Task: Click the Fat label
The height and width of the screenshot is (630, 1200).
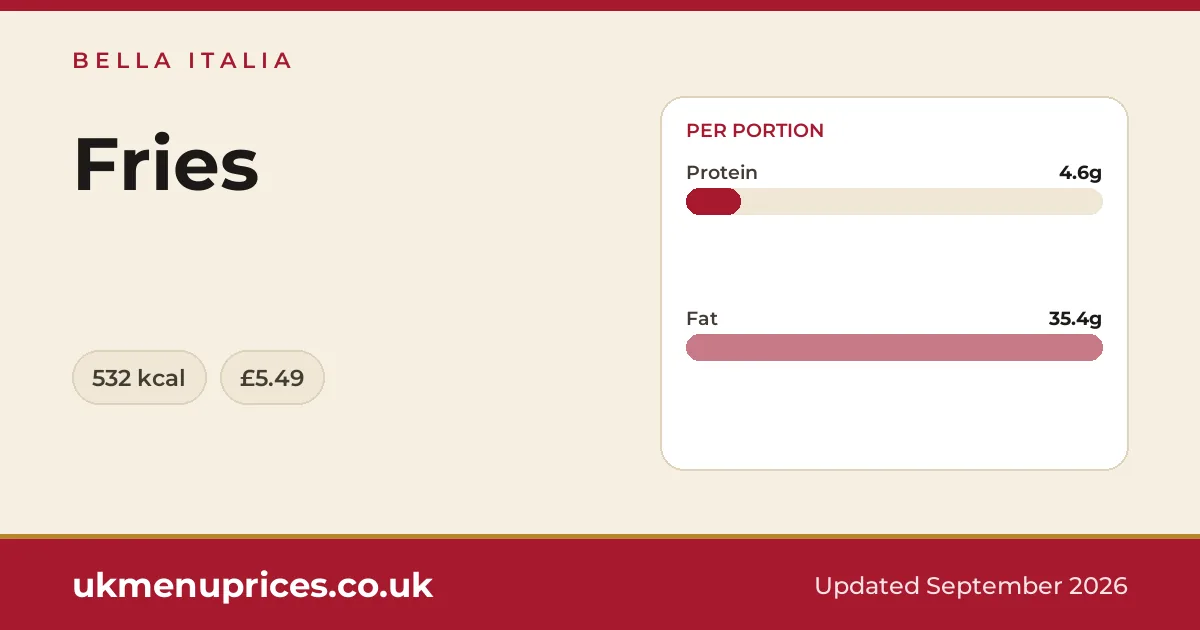Action: [x=702, y=319]
